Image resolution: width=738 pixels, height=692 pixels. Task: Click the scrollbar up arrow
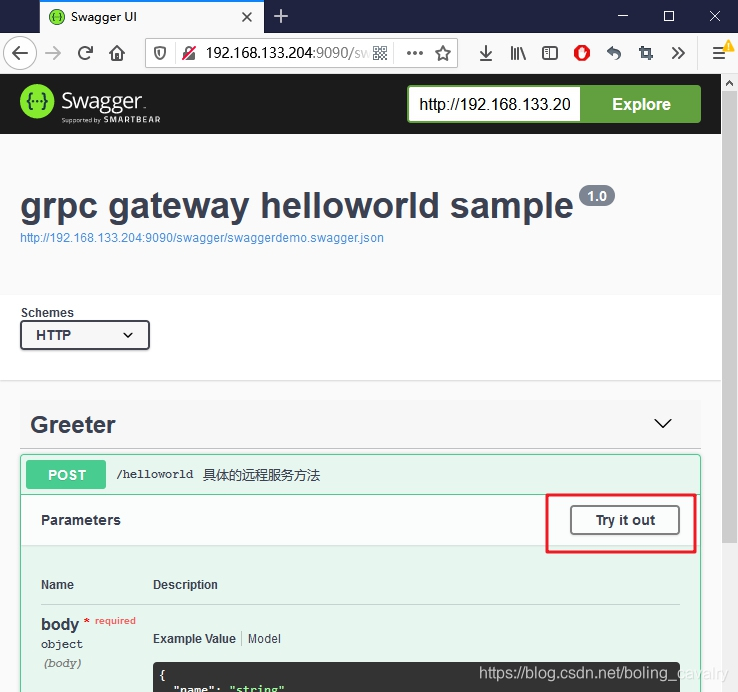pyautogui.click(x=730, y=83)
